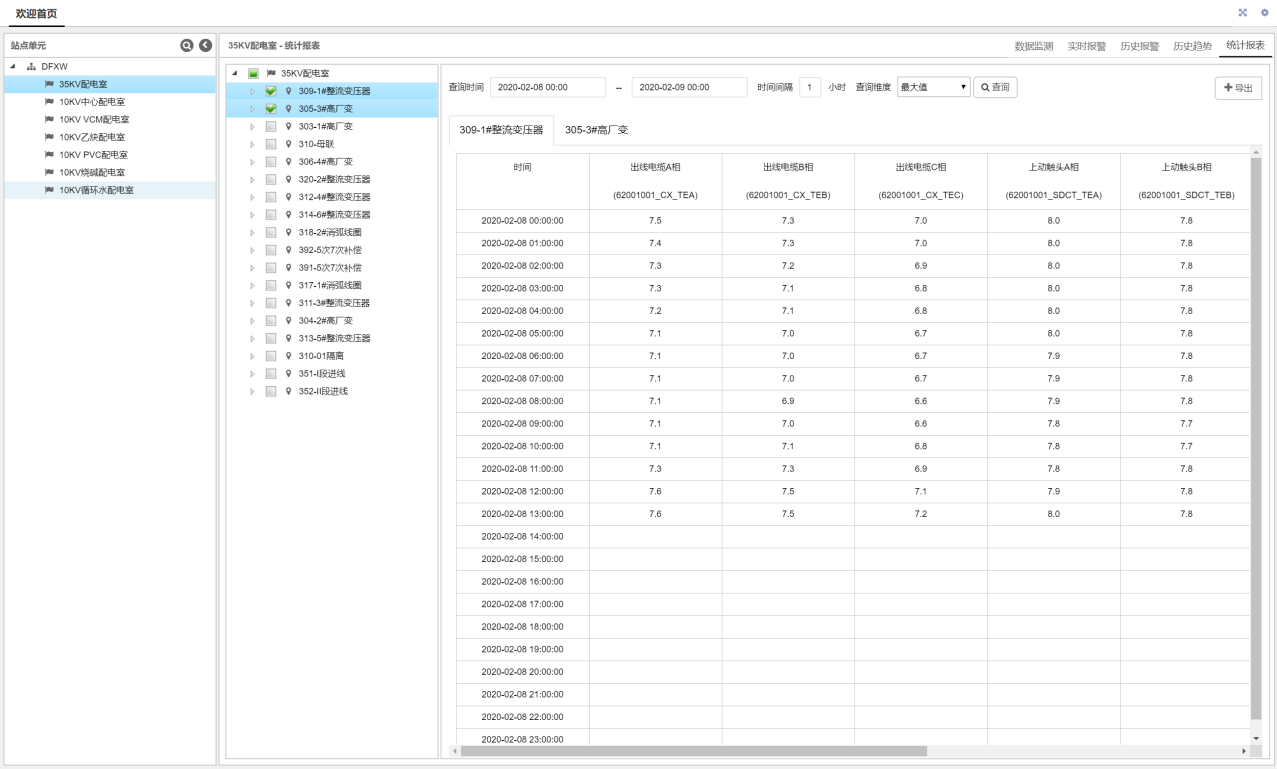Click the location pin icon of 352-II段进线

pyautogui.click(x=288, y=391)
